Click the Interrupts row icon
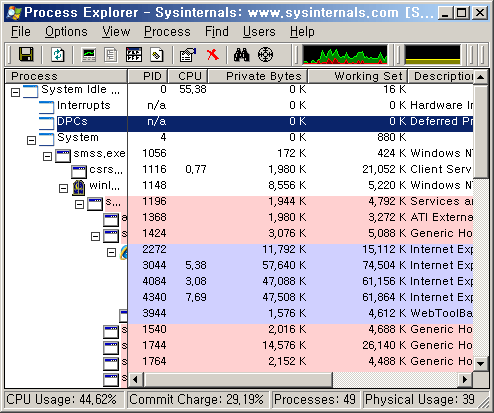The width and height of the screenshot is (494, 413). (46, 107)
